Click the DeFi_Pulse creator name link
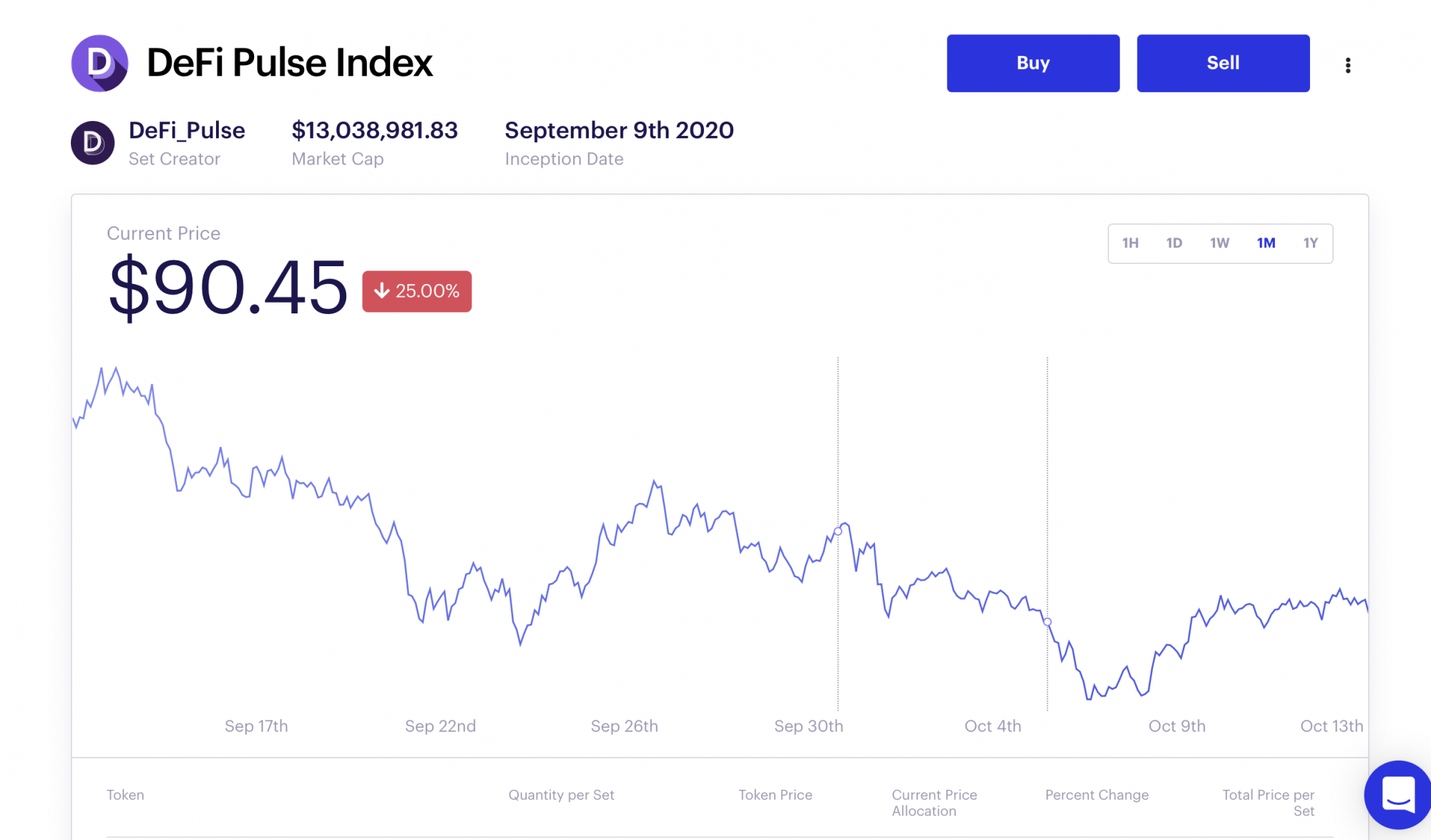 (187, 130)
